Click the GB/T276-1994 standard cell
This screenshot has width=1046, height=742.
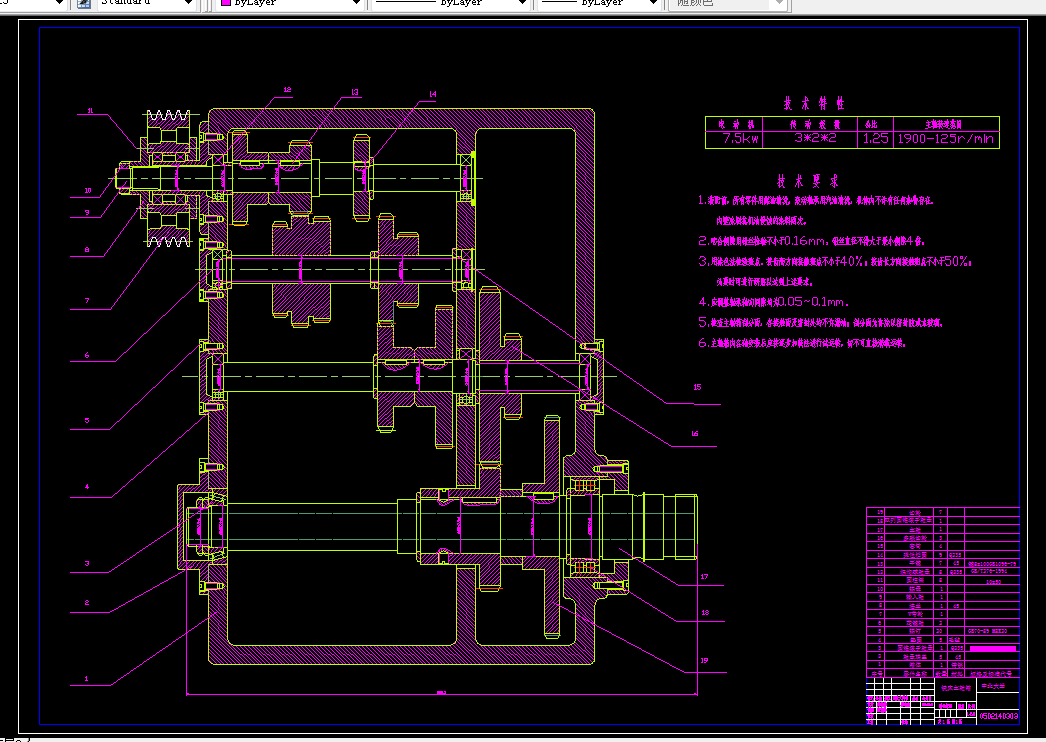[x=993, y=572]
